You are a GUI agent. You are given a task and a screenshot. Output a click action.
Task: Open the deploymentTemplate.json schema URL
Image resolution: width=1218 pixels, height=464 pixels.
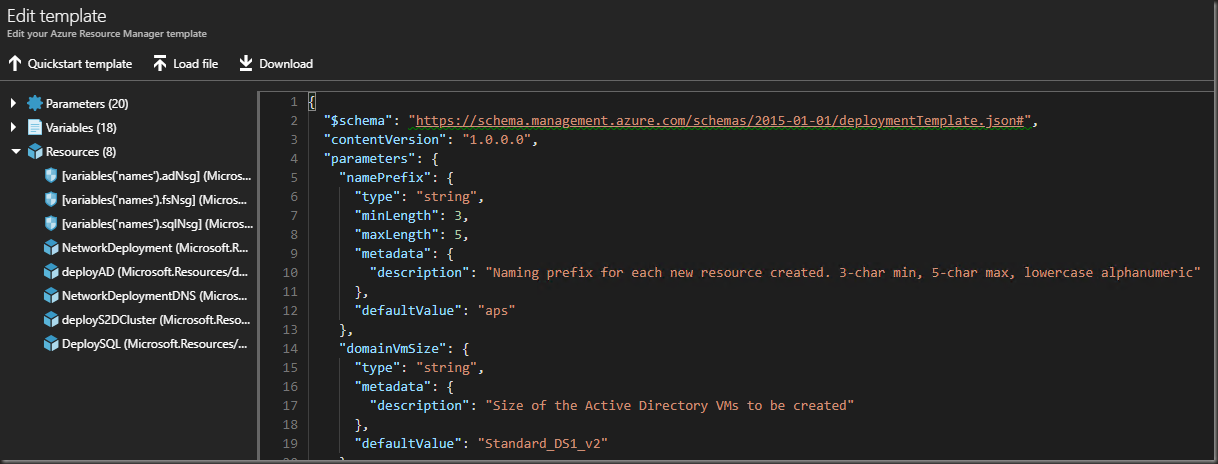(x=722, y=121)
